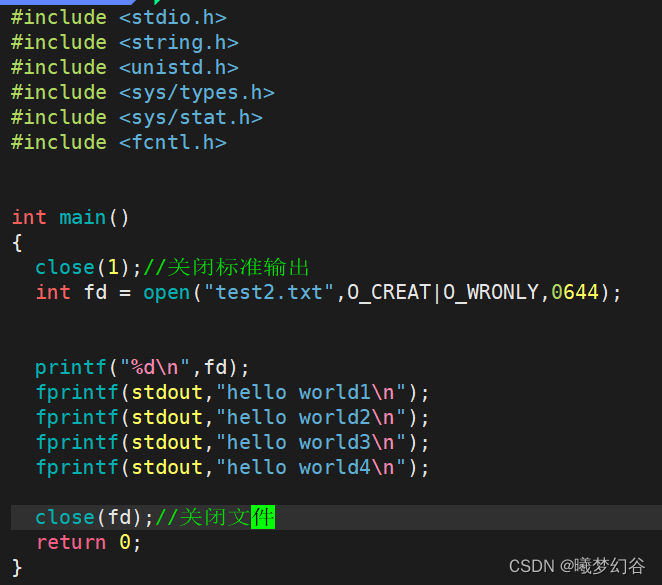
Task: Click the "#include <string.h>" line
Action: 125,43
